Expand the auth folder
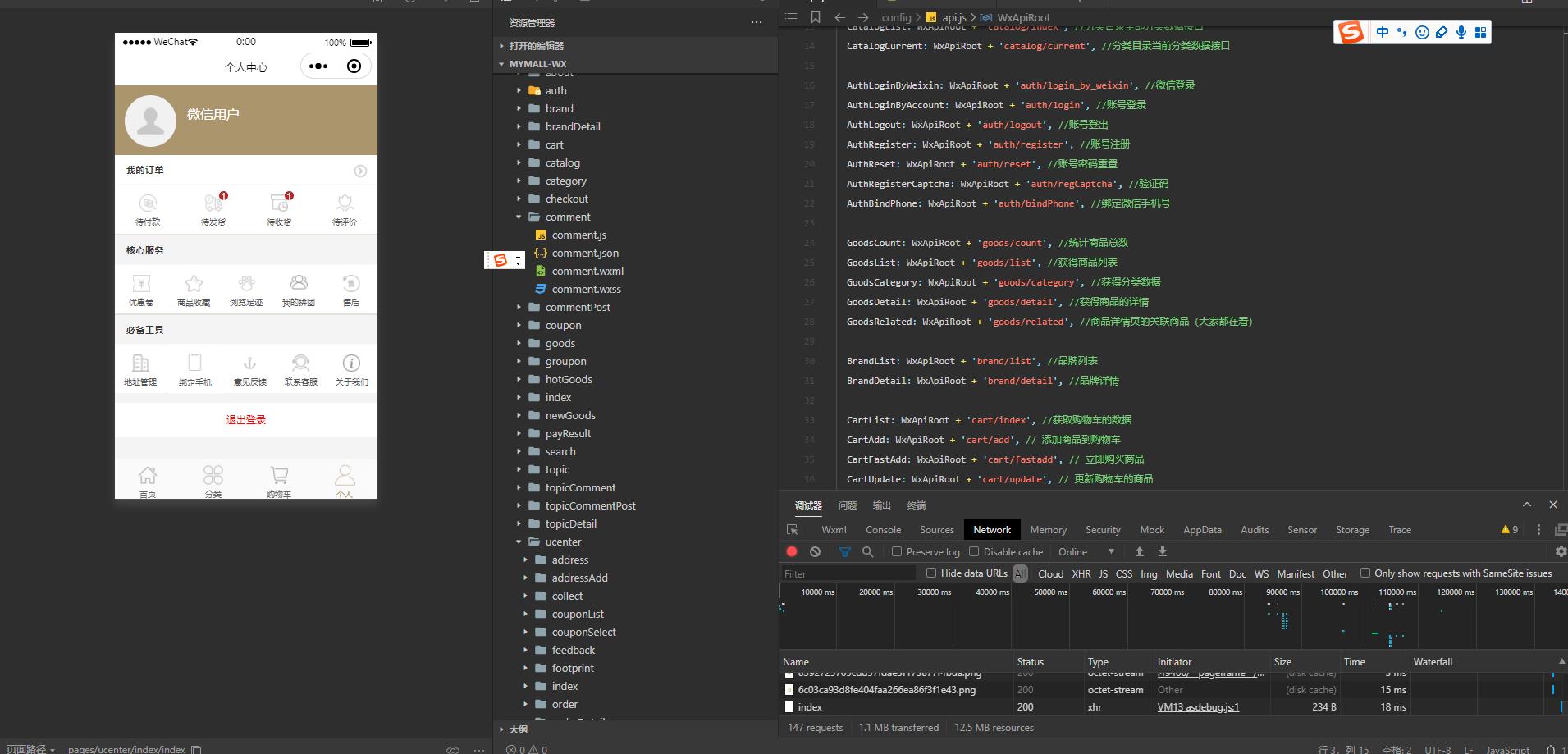The image size is (1568, 754). [x=519, y=91]
